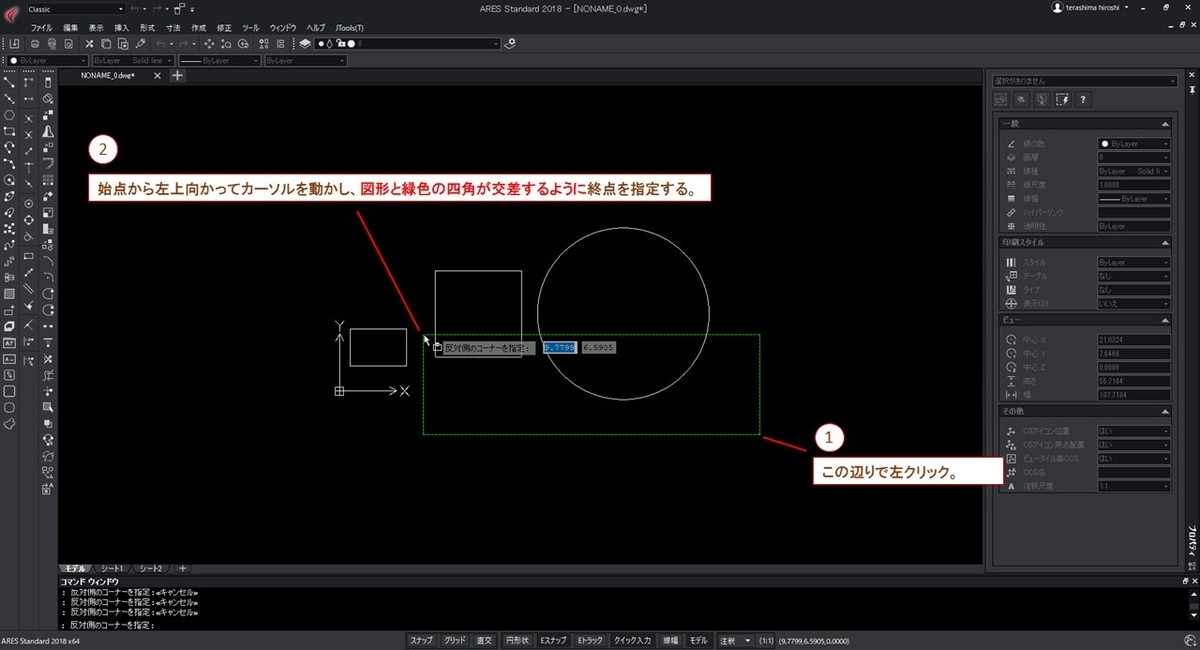Click the ARES application logo button
The height and width of the screenshot is (650, 1200).
(14, 14)
